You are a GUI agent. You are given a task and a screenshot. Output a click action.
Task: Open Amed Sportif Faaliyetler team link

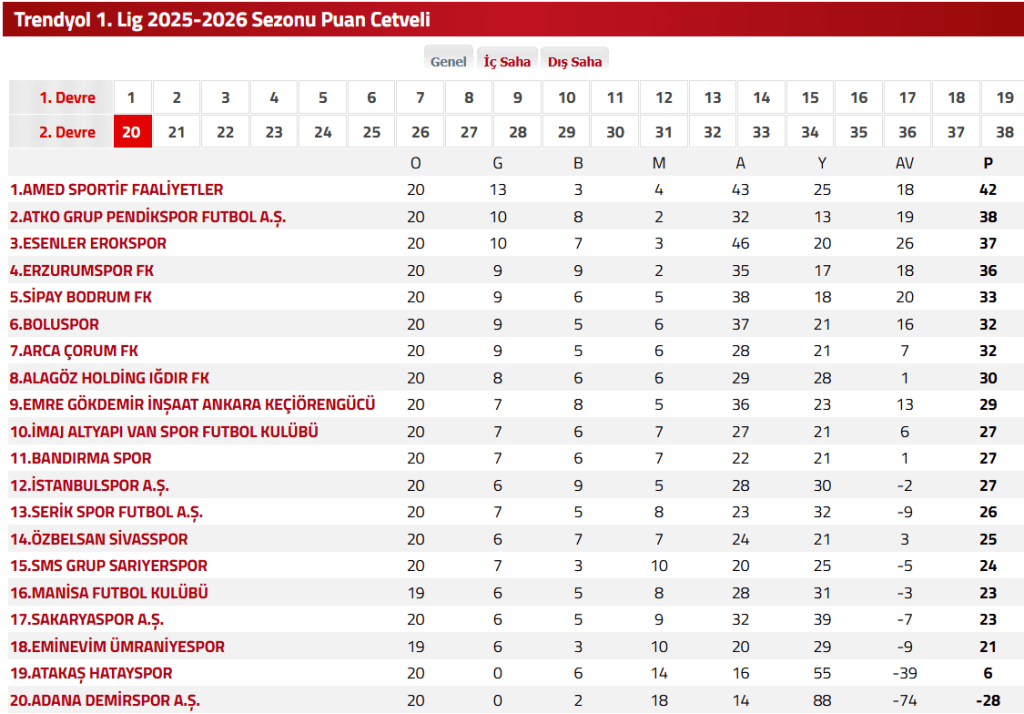(x=116, y=190)
